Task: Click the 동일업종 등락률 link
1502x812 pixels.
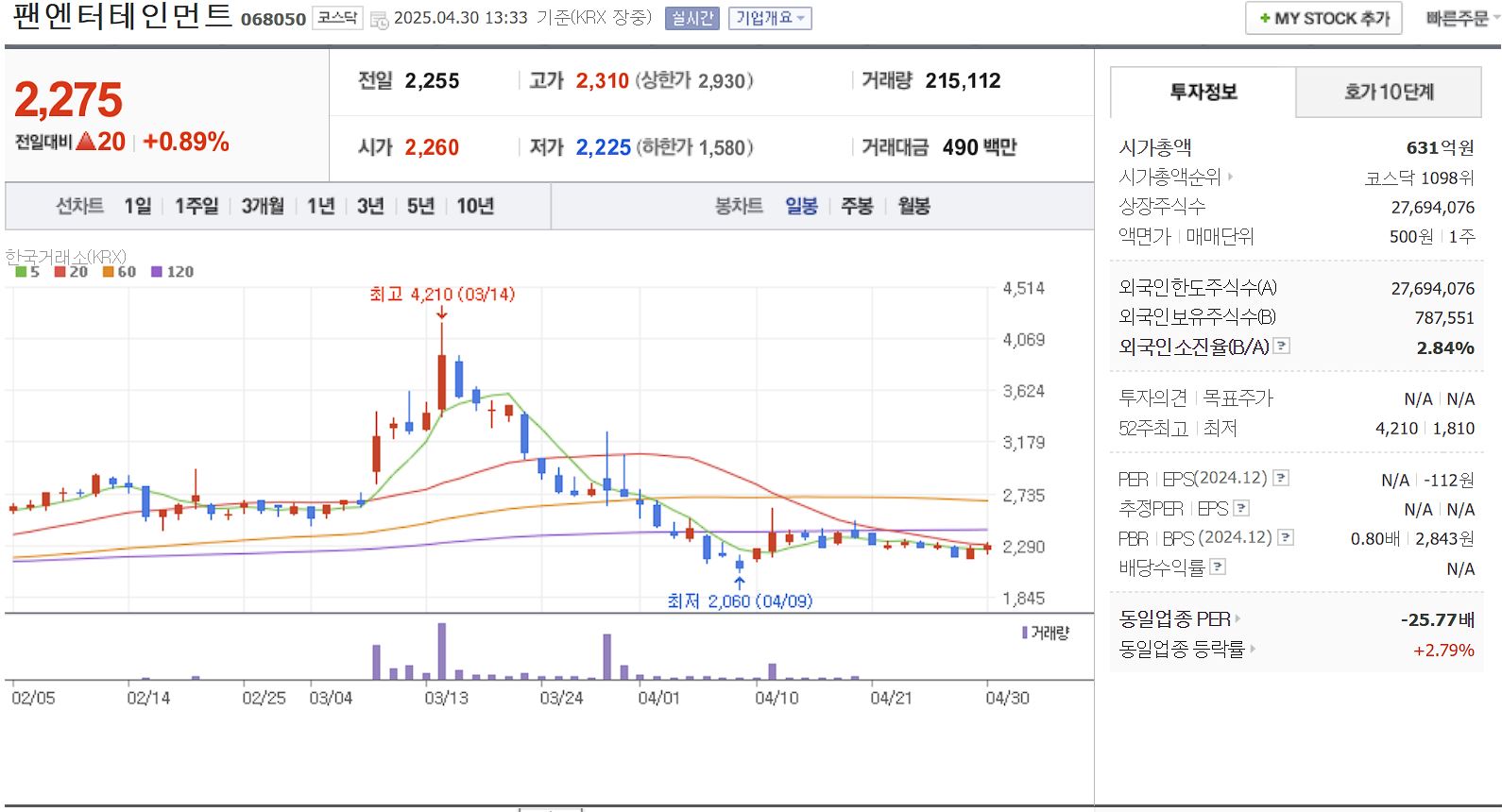Action: coord(1182,649)
